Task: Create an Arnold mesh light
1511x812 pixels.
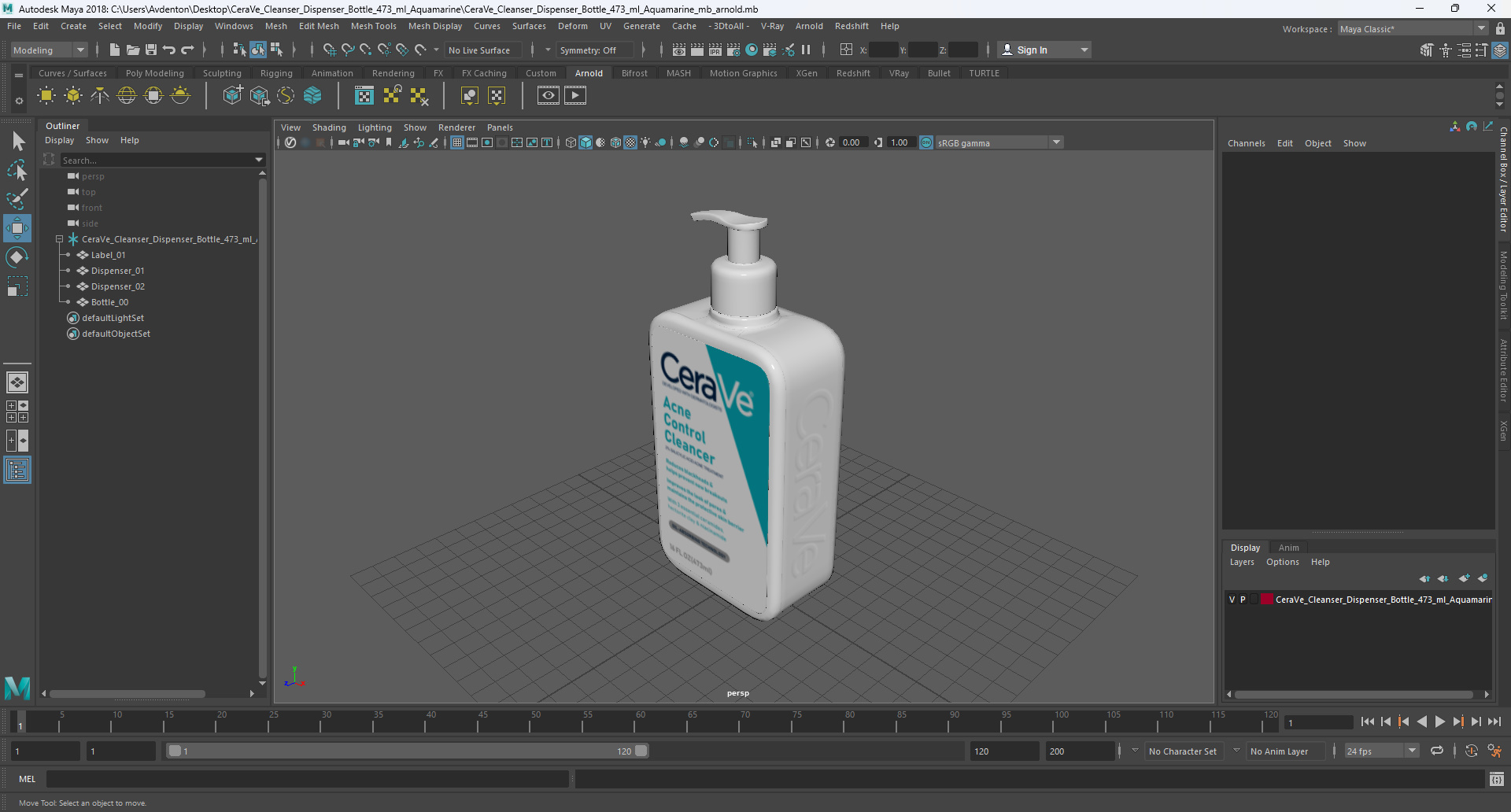Action: point(73,96)
